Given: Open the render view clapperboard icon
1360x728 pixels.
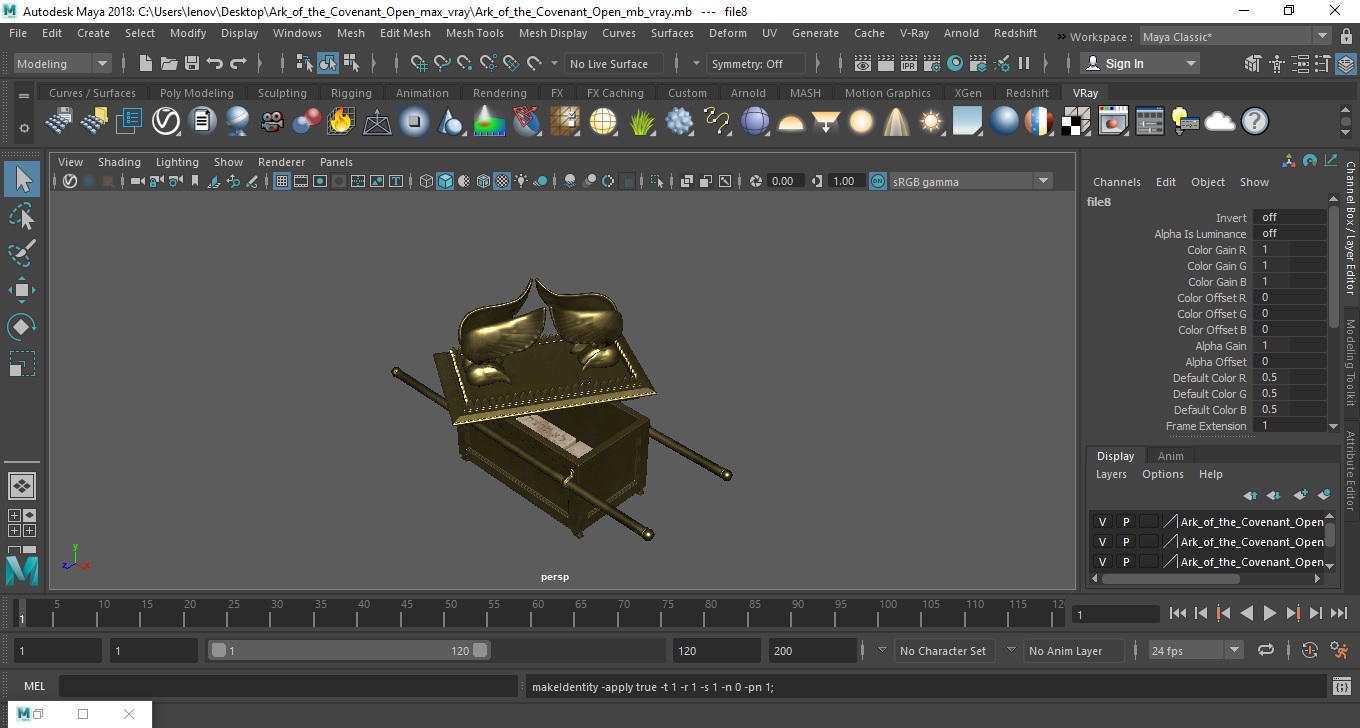Looking at the screenshot, I should click(x=862, y=63).
